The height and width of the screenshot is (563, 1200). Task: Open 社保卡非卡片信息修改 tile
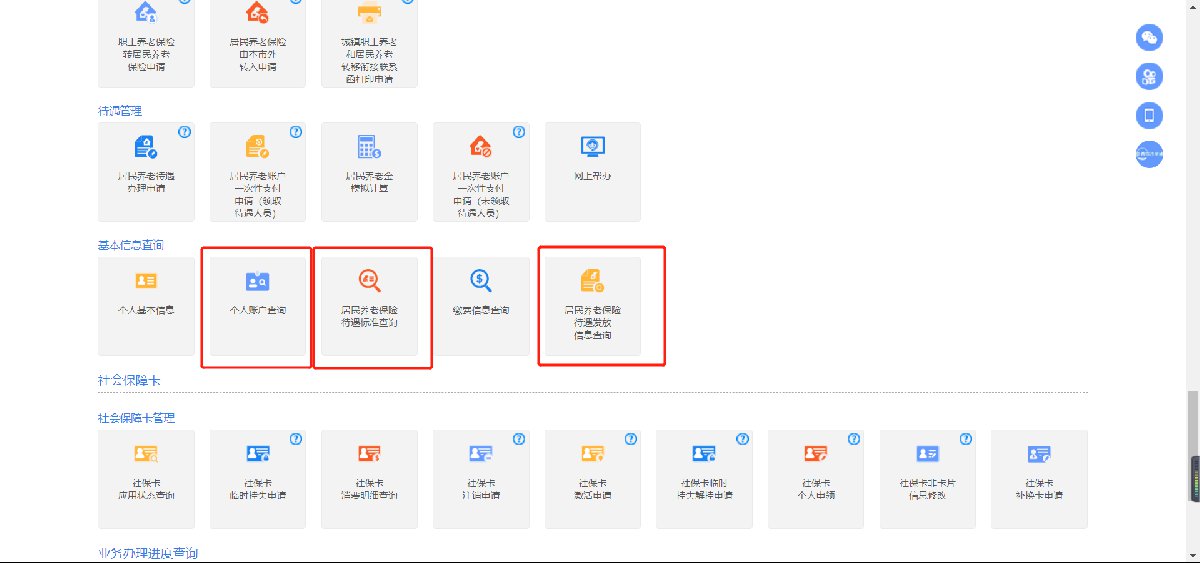[x=927, y=479]
